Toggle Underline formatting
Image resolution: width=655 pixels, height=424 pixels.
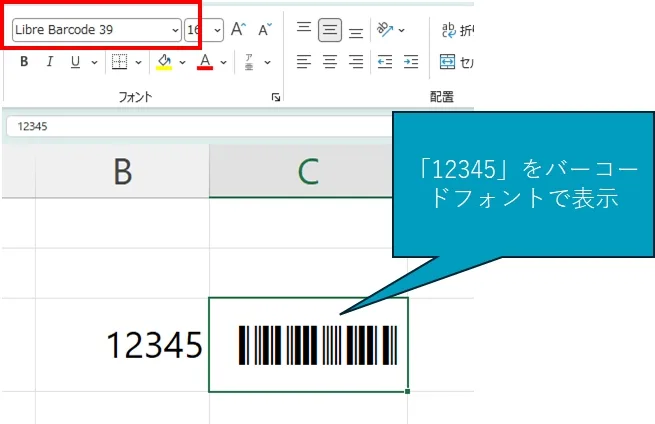pos(75,62)
